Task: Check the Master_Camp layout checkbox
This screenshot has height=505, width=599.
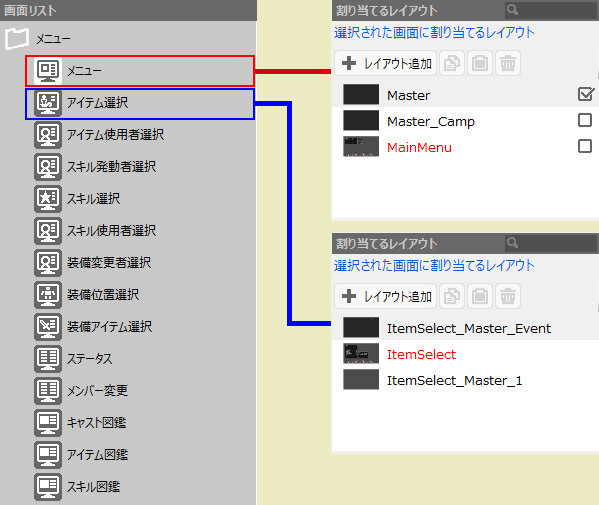Action: tap(585, 120)
